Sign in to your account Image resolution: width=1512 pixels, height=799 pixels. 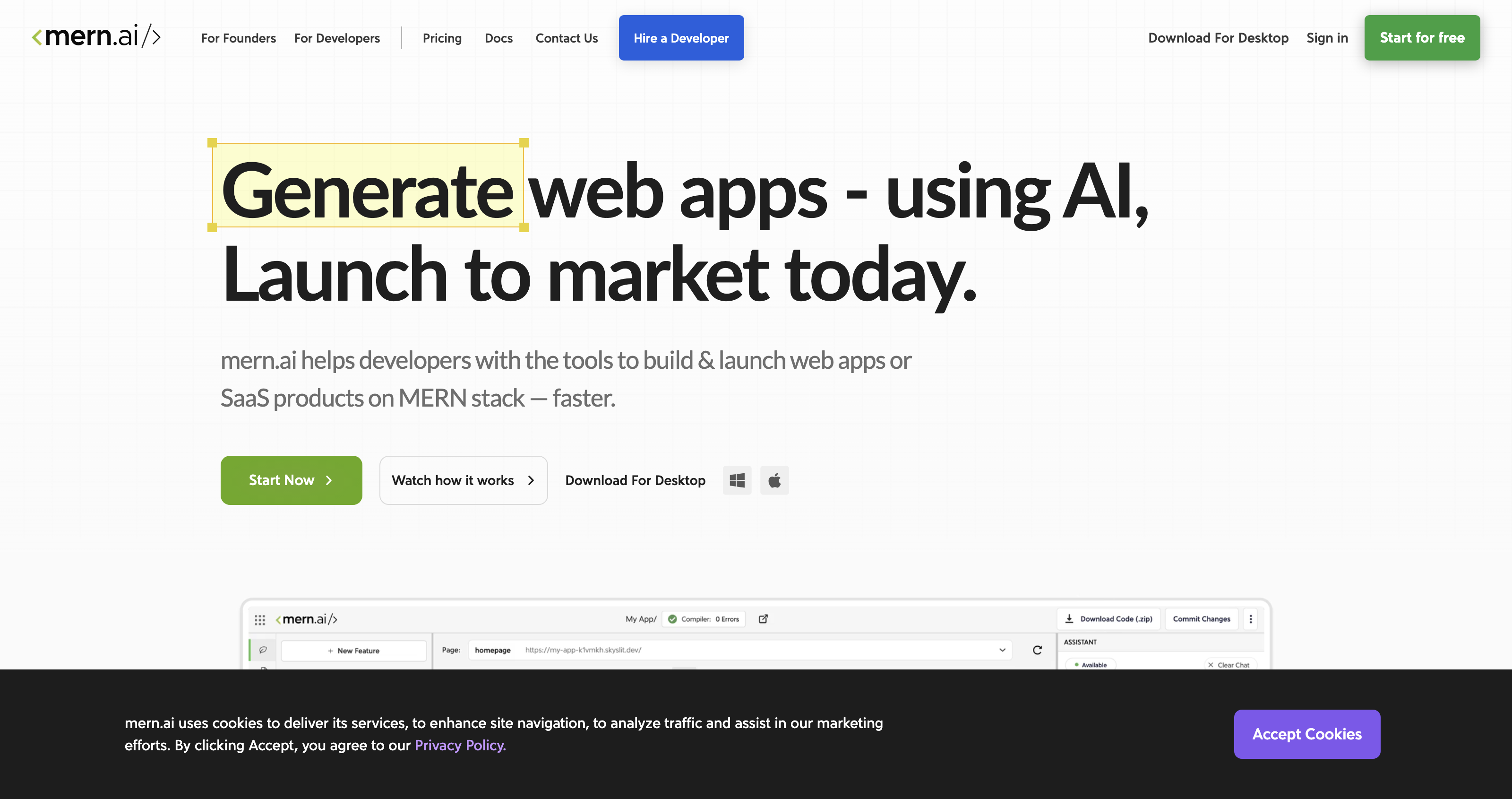(1327, 38)
